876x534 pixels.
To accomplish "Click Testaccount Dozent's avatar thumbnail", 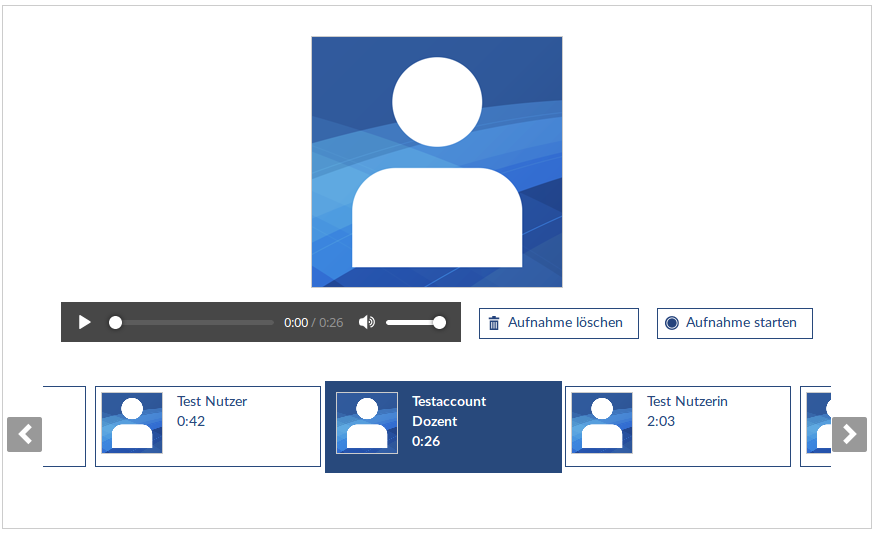I will [367, 423].
